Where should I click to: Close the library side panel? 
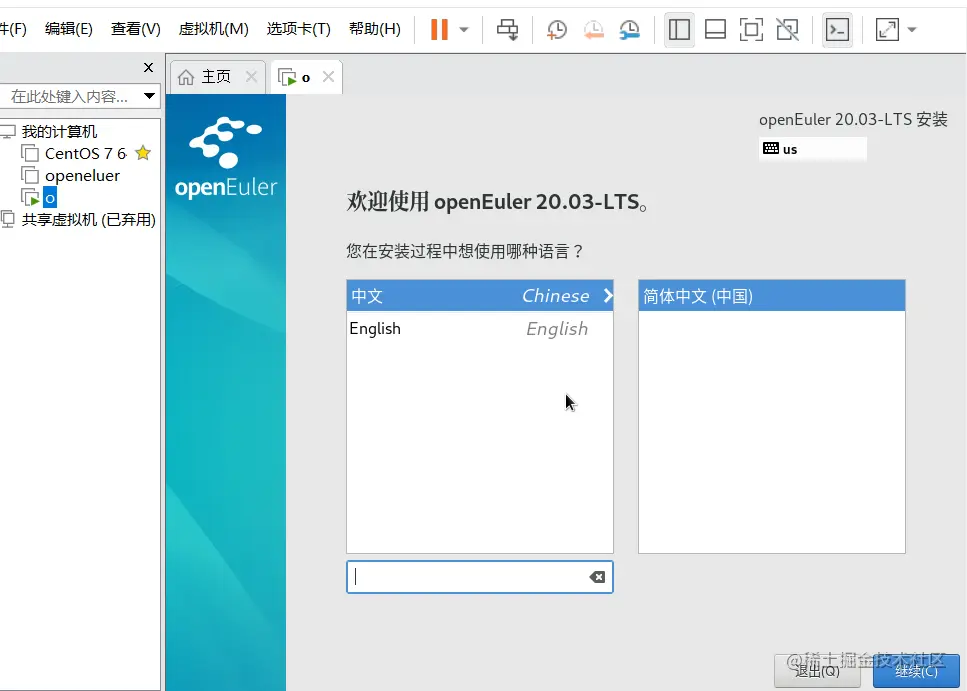pyautogui.click(x=148, y=67)
